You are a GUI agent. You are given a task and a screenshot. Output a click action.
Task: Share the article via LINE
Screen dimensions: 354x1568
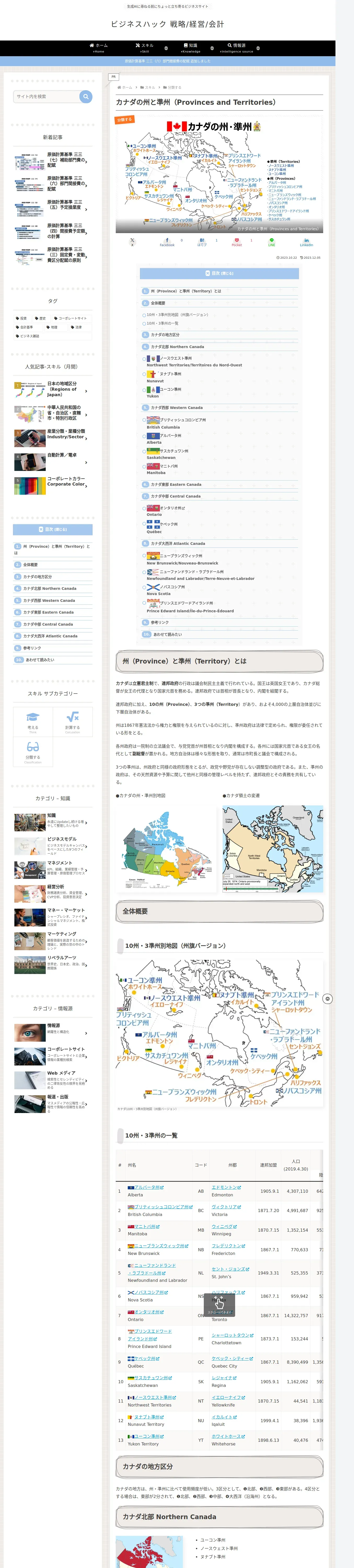272,242
